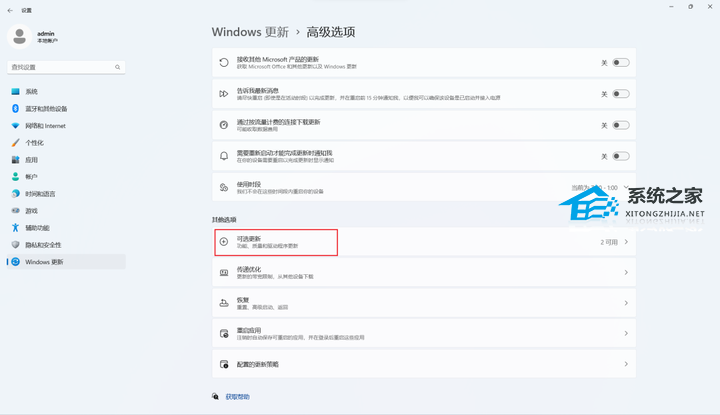
Task: Click the chevron on 传递优化 row
Action: tap(626, 273)
